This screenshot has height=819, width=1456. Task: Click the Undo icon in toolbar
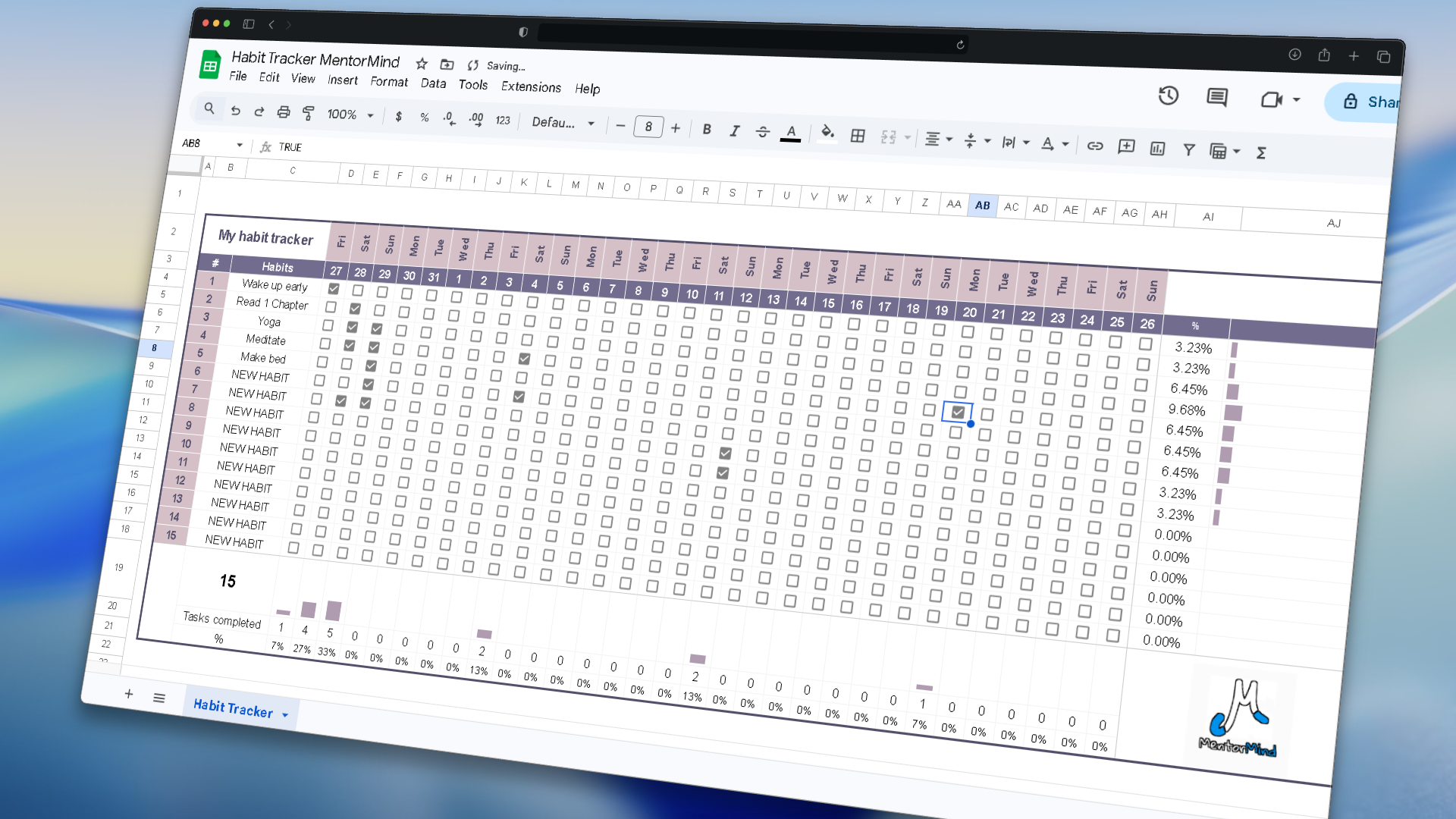click(x=236, y=111)
